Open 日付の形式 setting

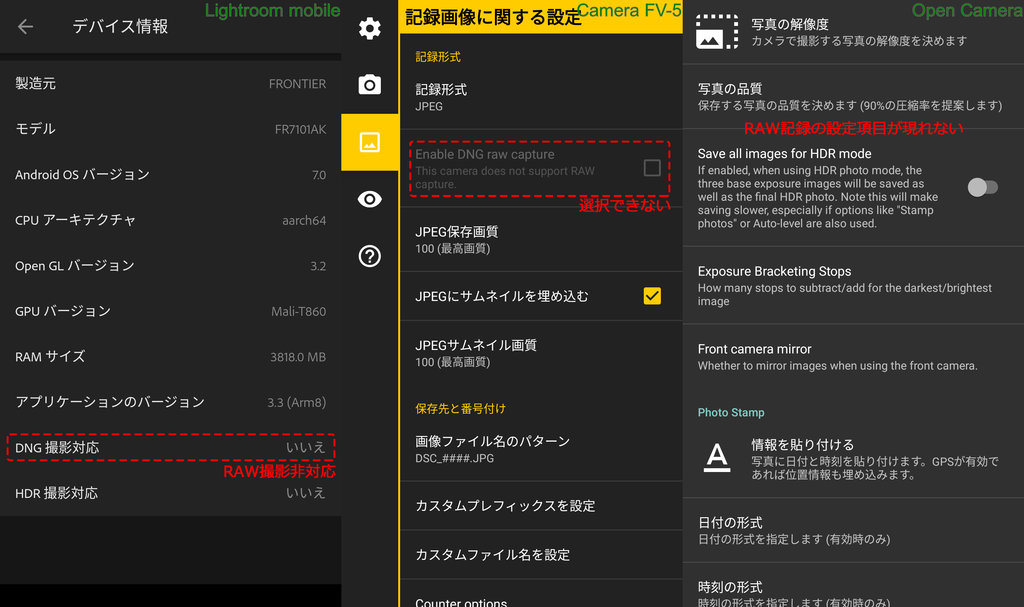[x=853, y=531]
